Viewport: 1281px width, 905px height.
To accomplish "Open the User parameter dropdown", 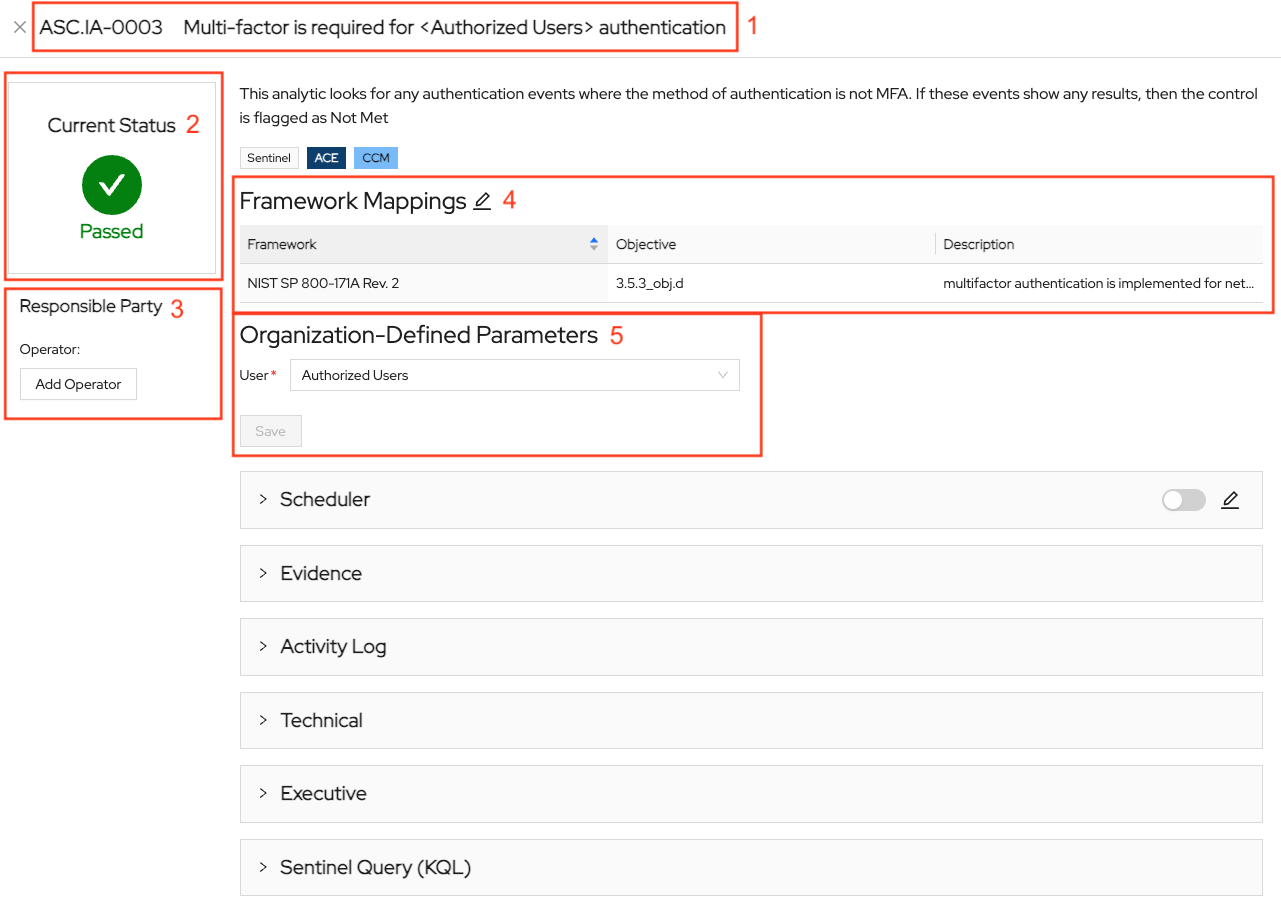I will pyautogui.click(x=515, y=375).
